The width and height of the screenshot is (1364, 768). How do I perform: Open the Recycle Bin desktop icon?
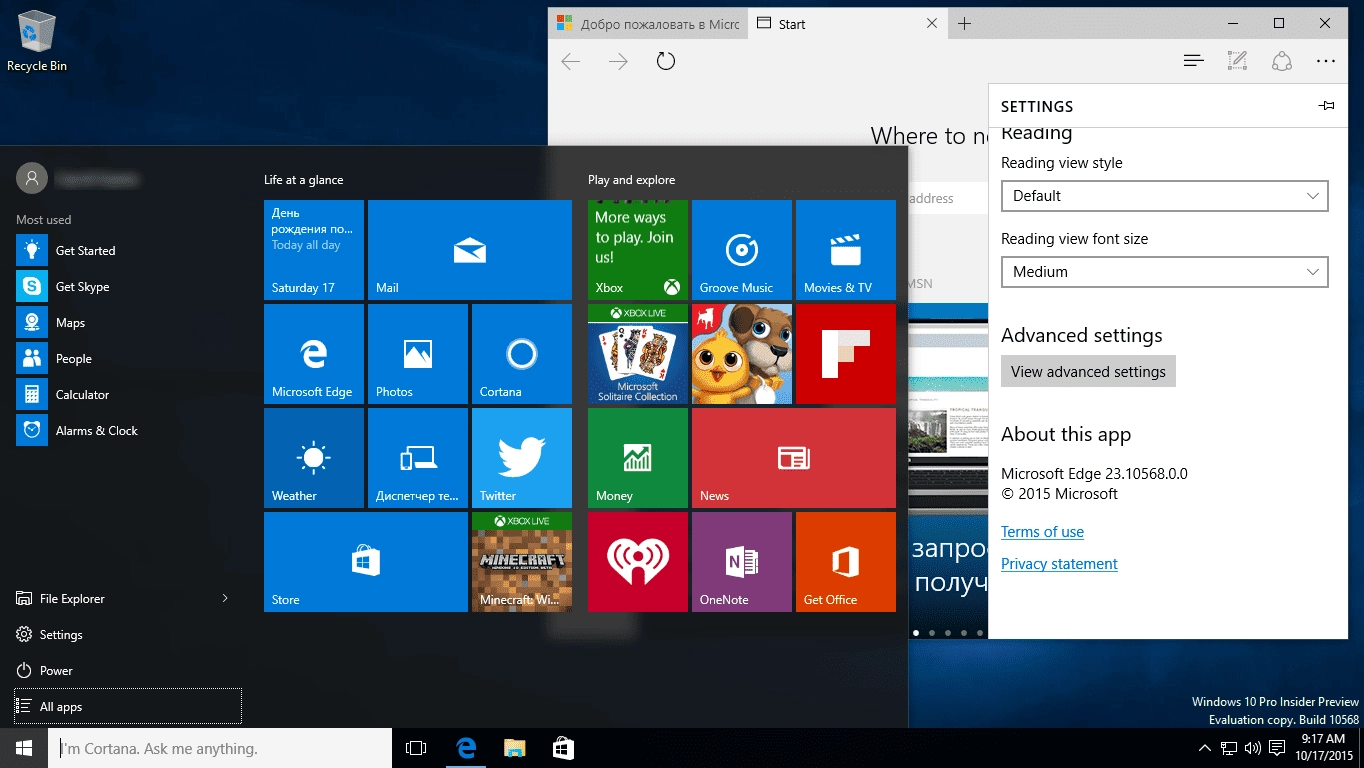tap(37, 42)
